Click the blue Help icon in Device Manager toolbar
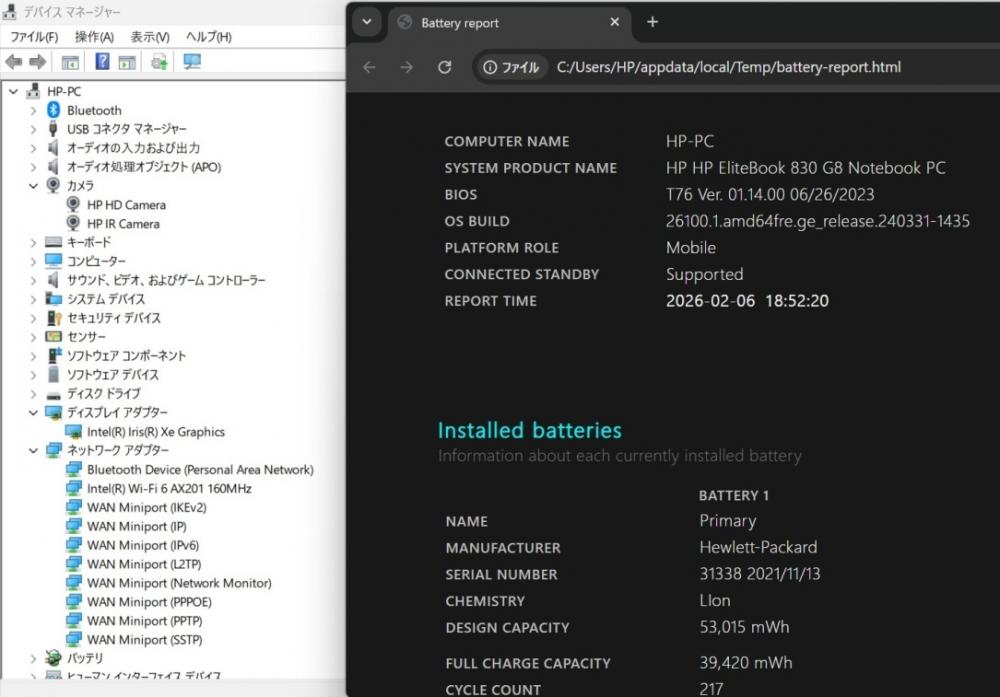The height and width of the screenshot is (697, 1000). (102, 62)
